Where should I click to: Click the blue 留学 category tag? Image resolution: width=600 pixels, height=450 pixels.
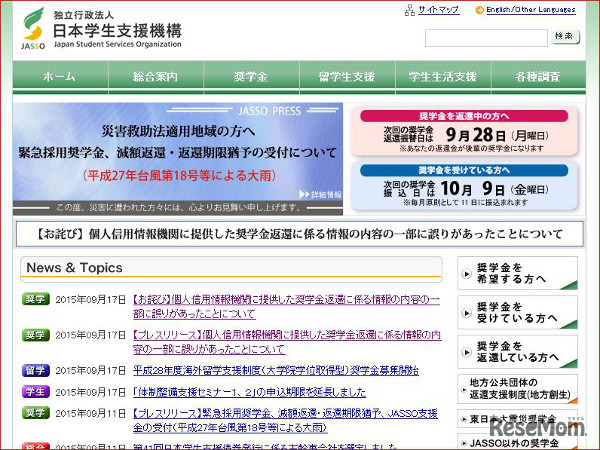click(x=36, y=370)
